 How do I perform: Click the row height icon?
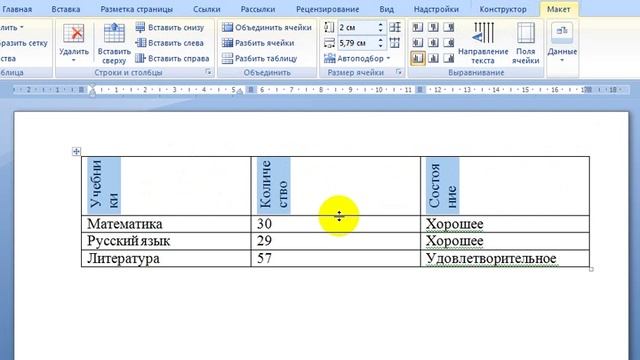329,27
